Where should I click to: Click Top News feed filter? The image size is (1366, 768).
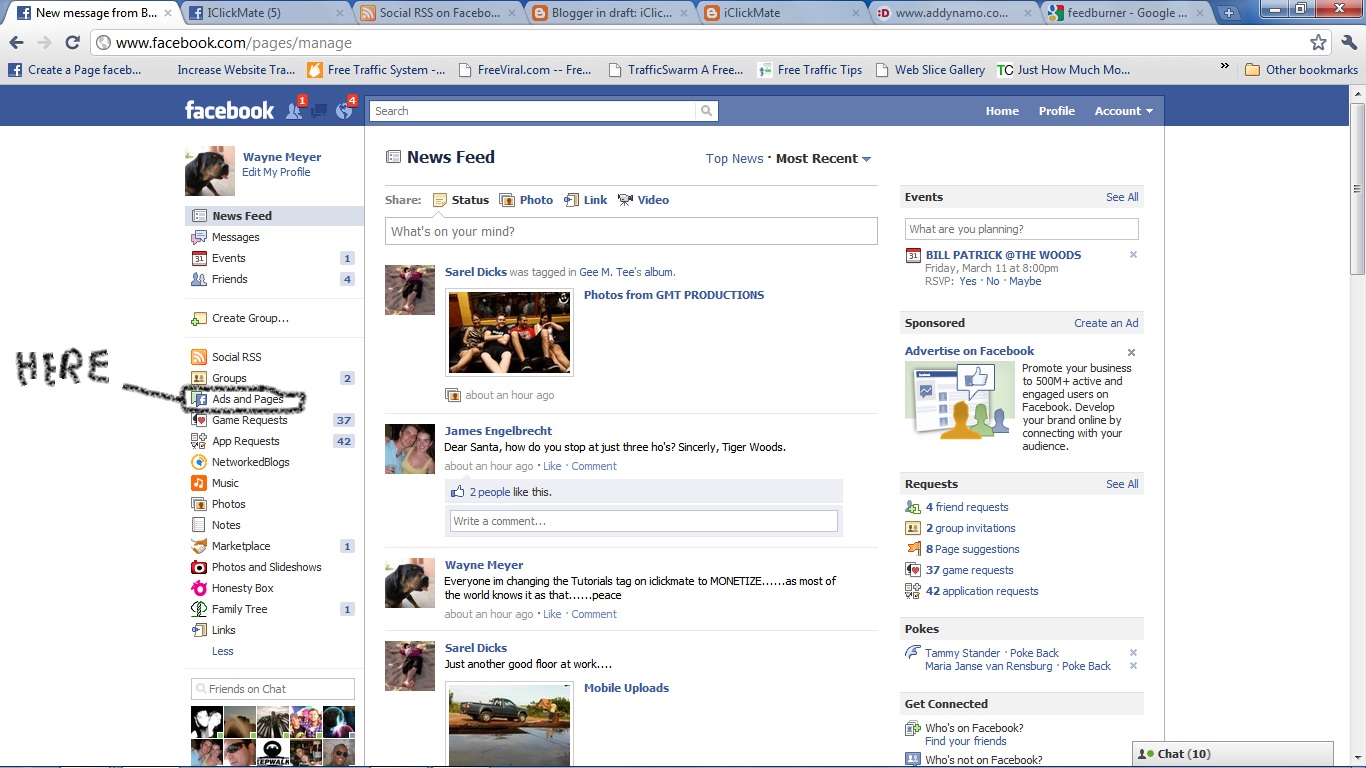[734, 159]
